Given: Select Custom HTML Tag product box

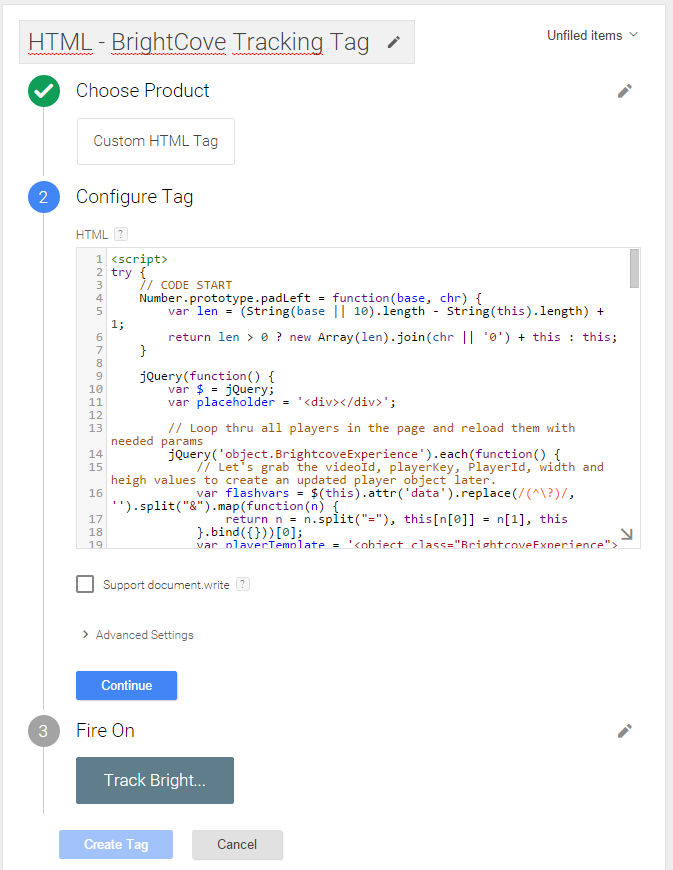Looking at the screenshot, I should [156, 141].
